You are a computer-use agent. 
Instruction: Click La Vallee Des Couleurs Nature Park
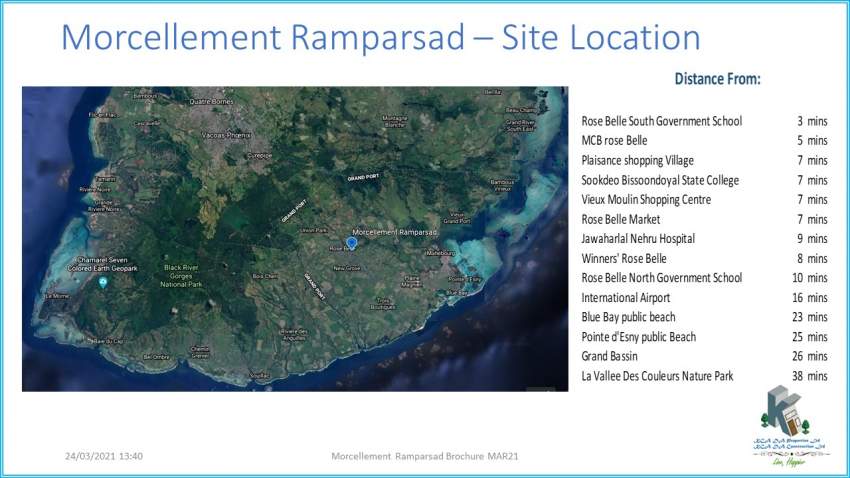[x=657, y=376]
